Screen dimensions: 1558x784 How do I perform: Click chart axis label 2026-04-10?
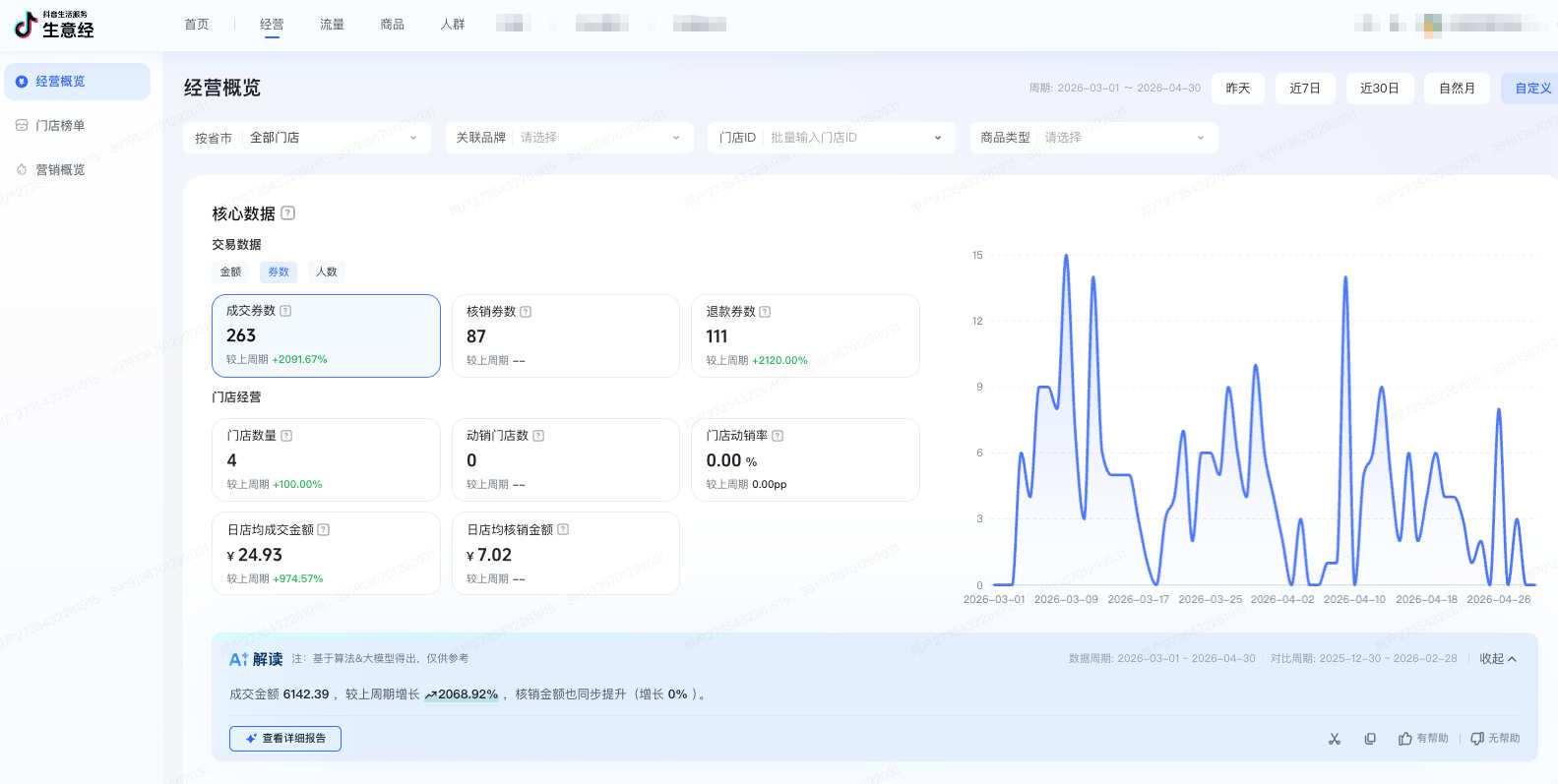coord(1354,599)
